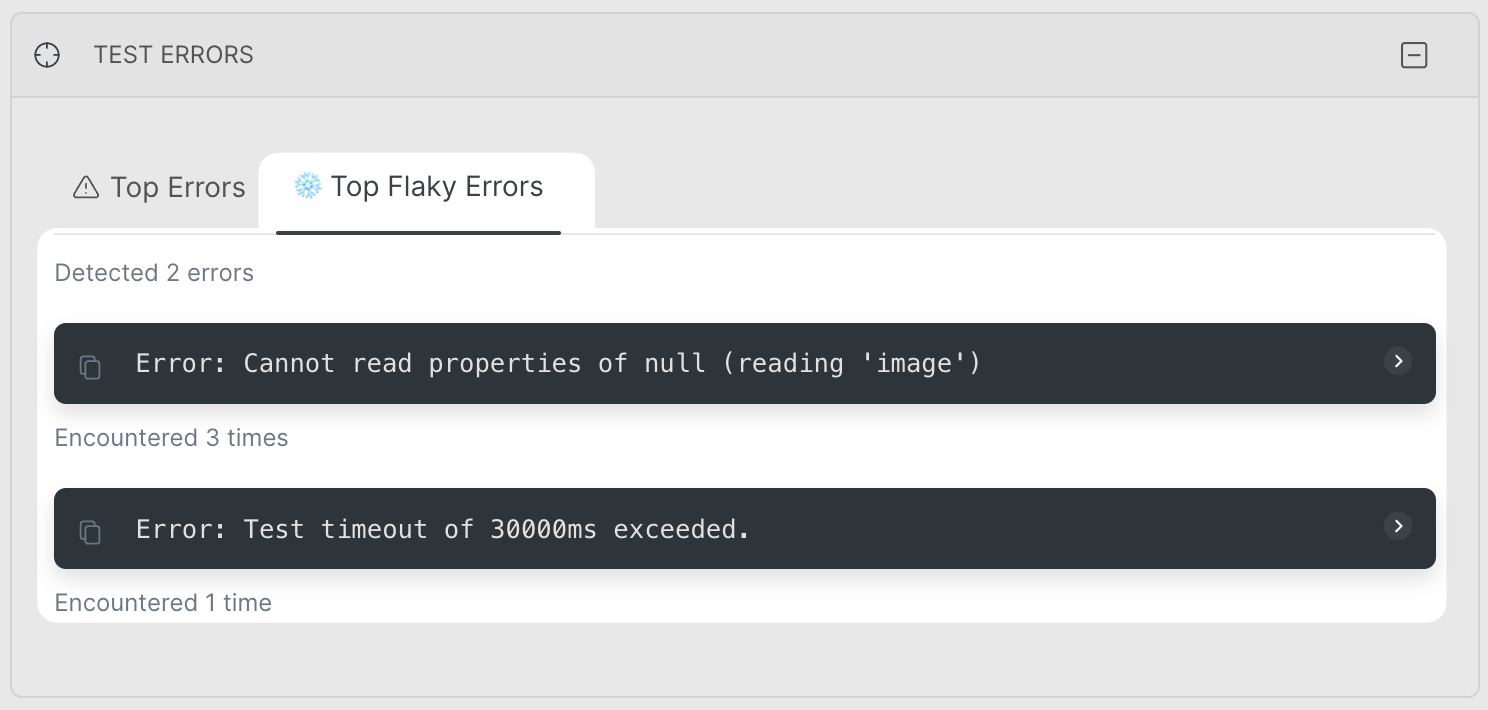The image size is (1488, 710).
Task: Click the snowflake icon on Top Flaky Errors
Action: tap(307, 186)
